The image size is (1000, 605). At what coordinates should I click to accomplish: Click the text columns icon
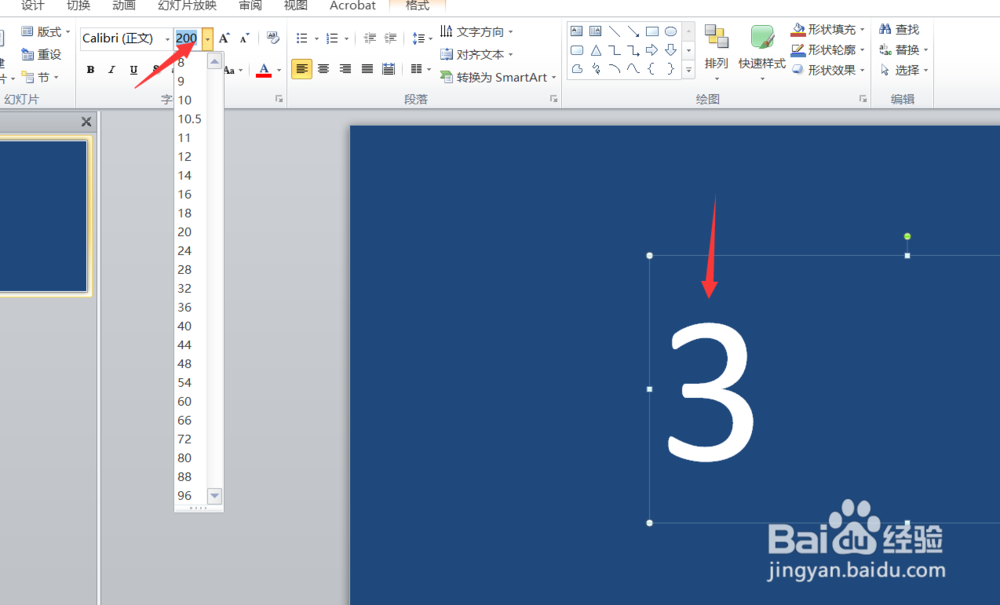click(x=416, y=69)
